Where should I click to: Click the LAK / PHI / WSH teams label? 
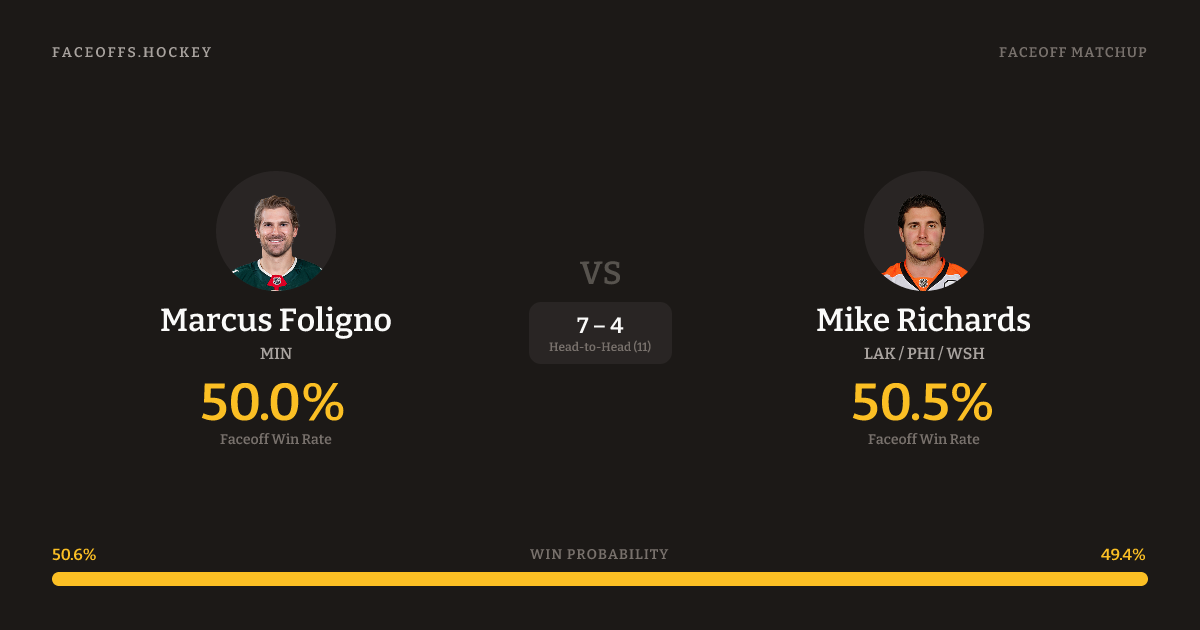click(x=923, y=354)
